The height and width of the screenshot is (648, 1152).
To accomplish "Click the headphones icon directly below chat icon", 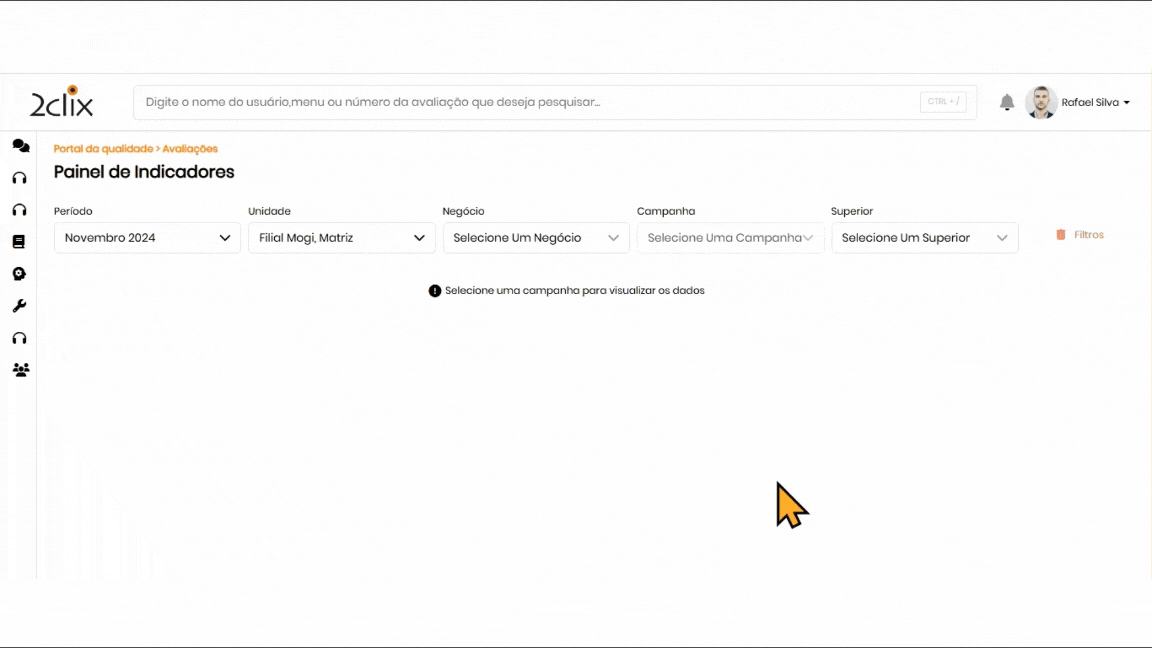I will click(19, 178).
